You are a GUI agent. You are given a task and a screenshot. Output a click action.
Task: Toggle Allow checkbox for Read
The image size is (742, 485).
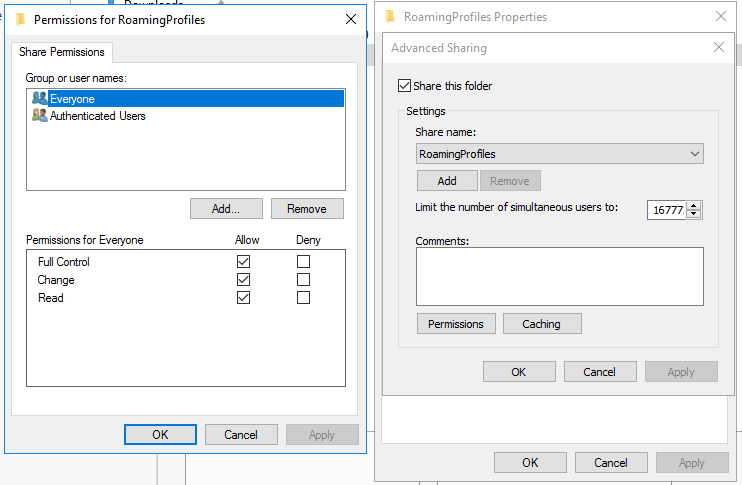(243, 297)
